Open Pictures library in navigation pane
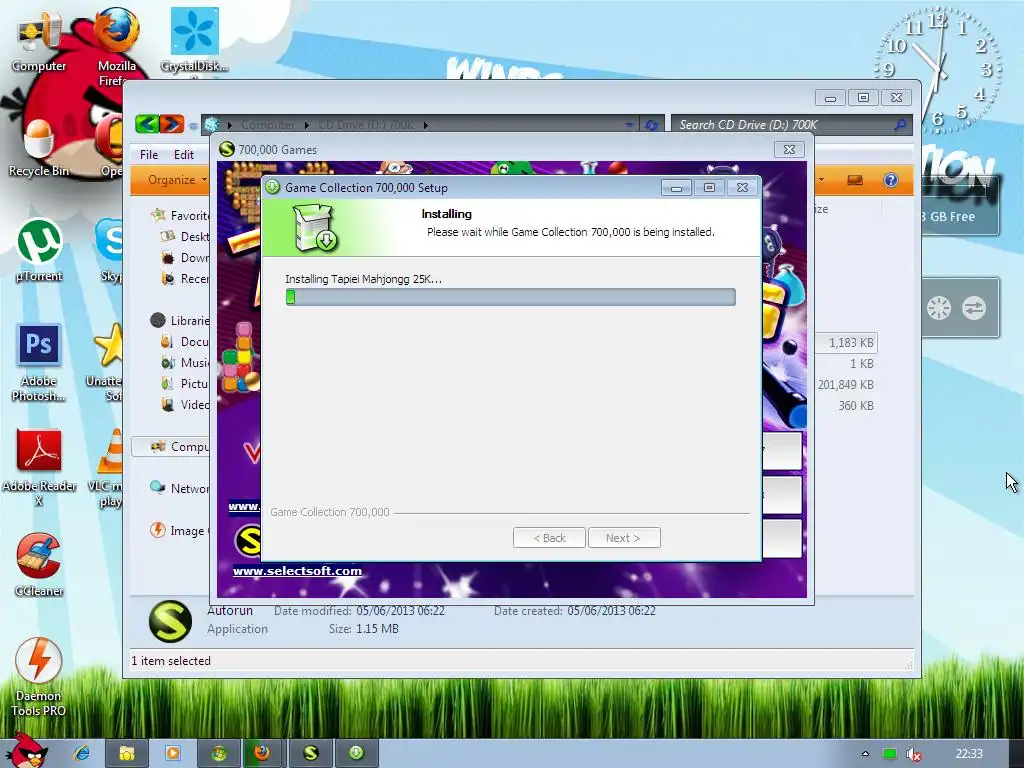1024x768 pixels. pyautogui.click(x=186, y=383)
